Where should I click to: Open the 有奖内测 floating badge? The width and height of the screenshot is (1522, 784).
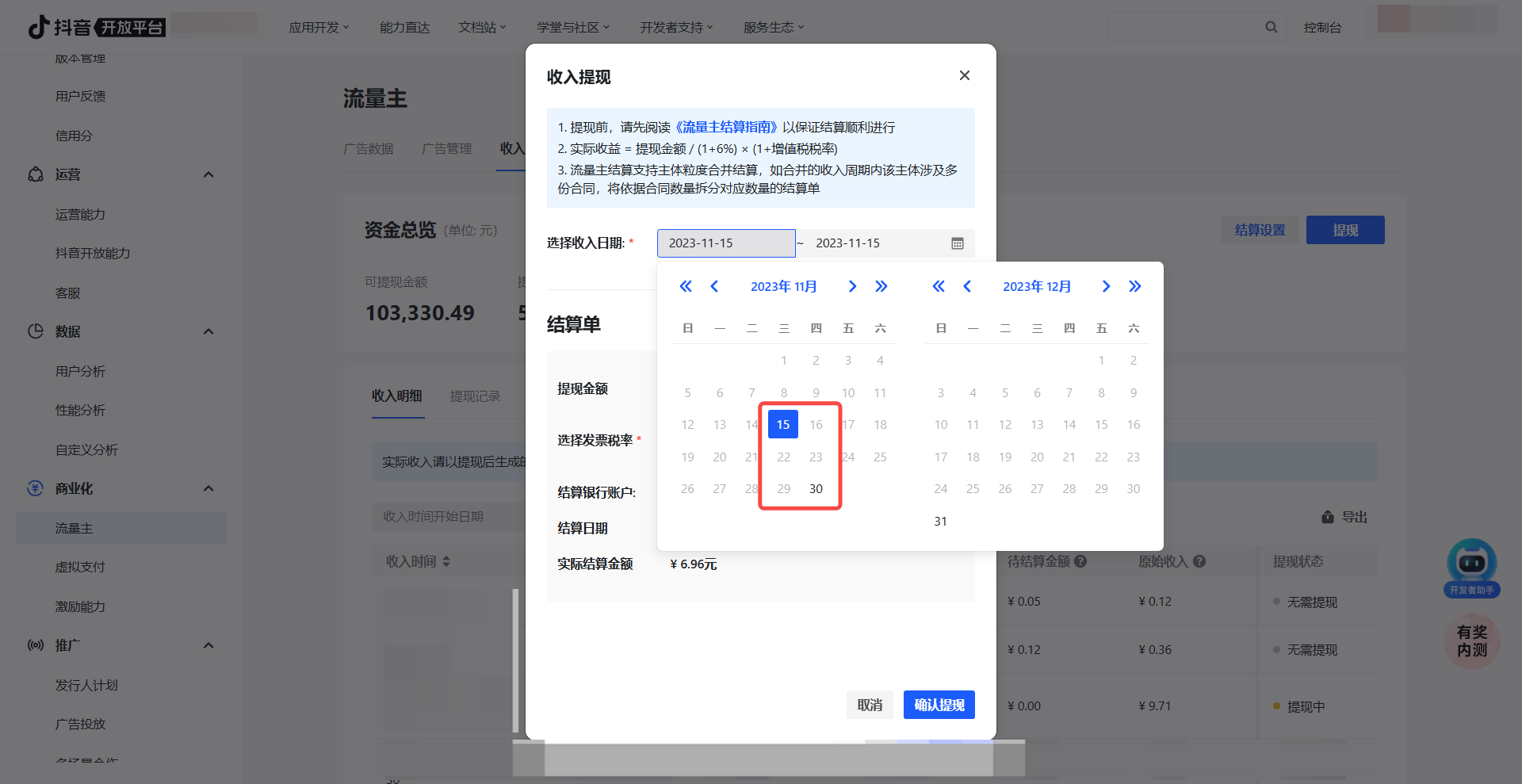1472,641
